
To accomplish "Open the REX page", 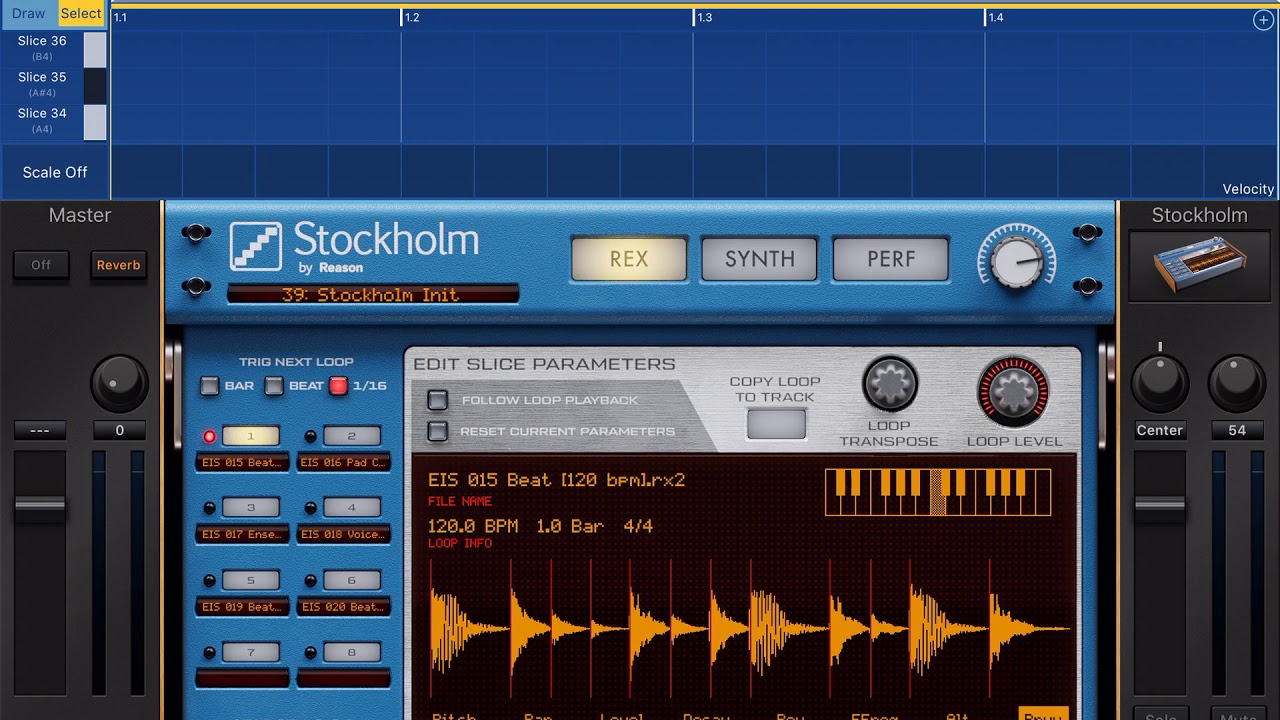I will point(629,259).
